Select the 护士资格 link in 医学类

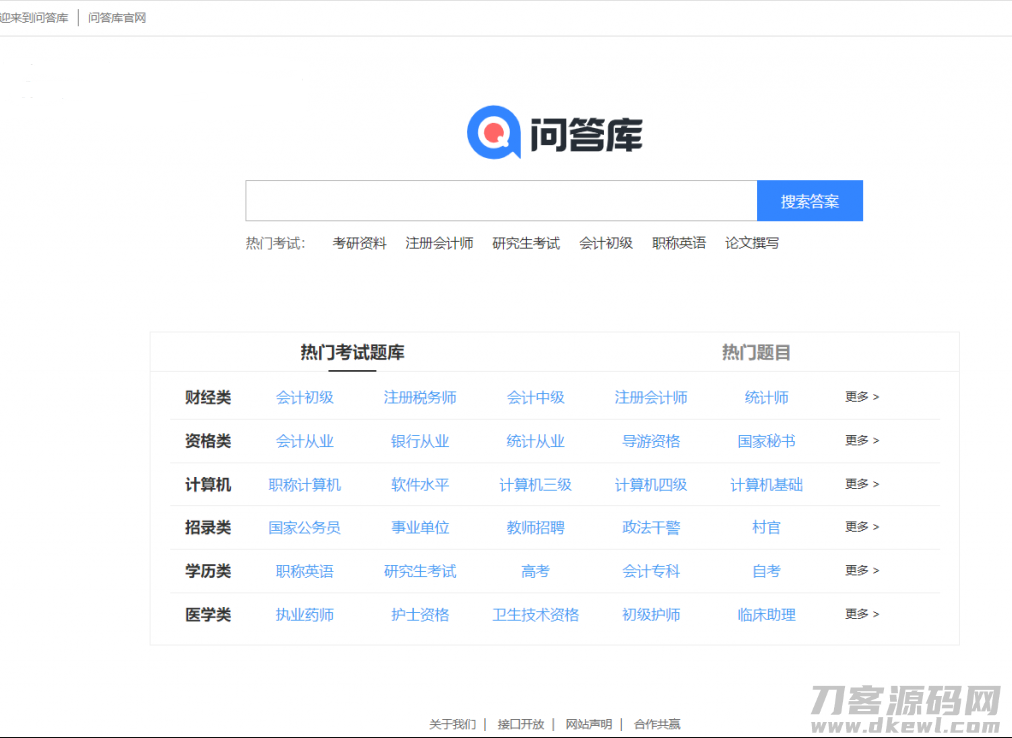420,614
